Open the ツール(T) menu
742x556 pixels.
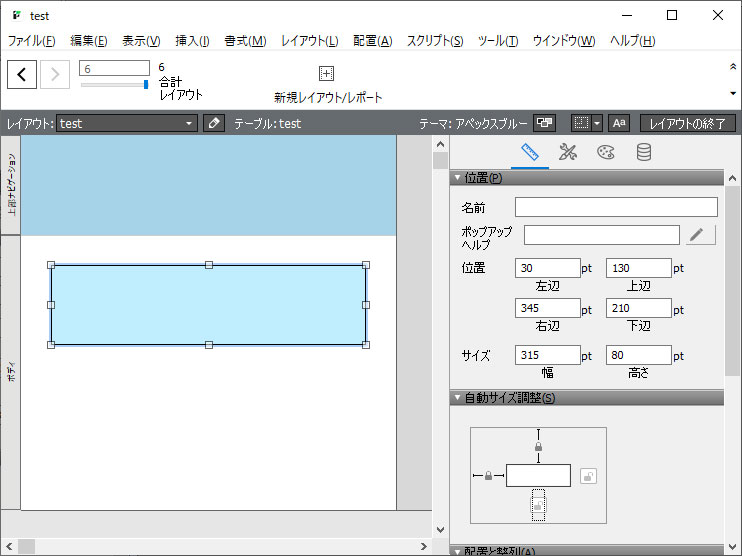click(498, 41)
